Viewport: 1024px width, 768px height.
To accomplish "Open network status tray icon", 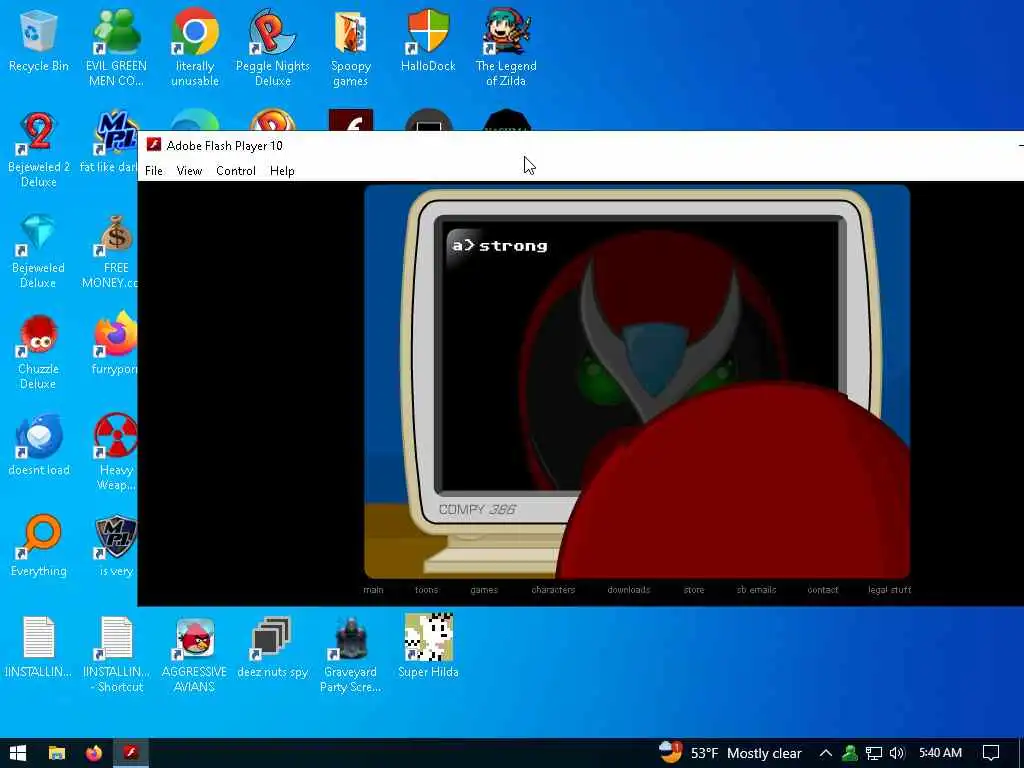I will tap(874, 753).
